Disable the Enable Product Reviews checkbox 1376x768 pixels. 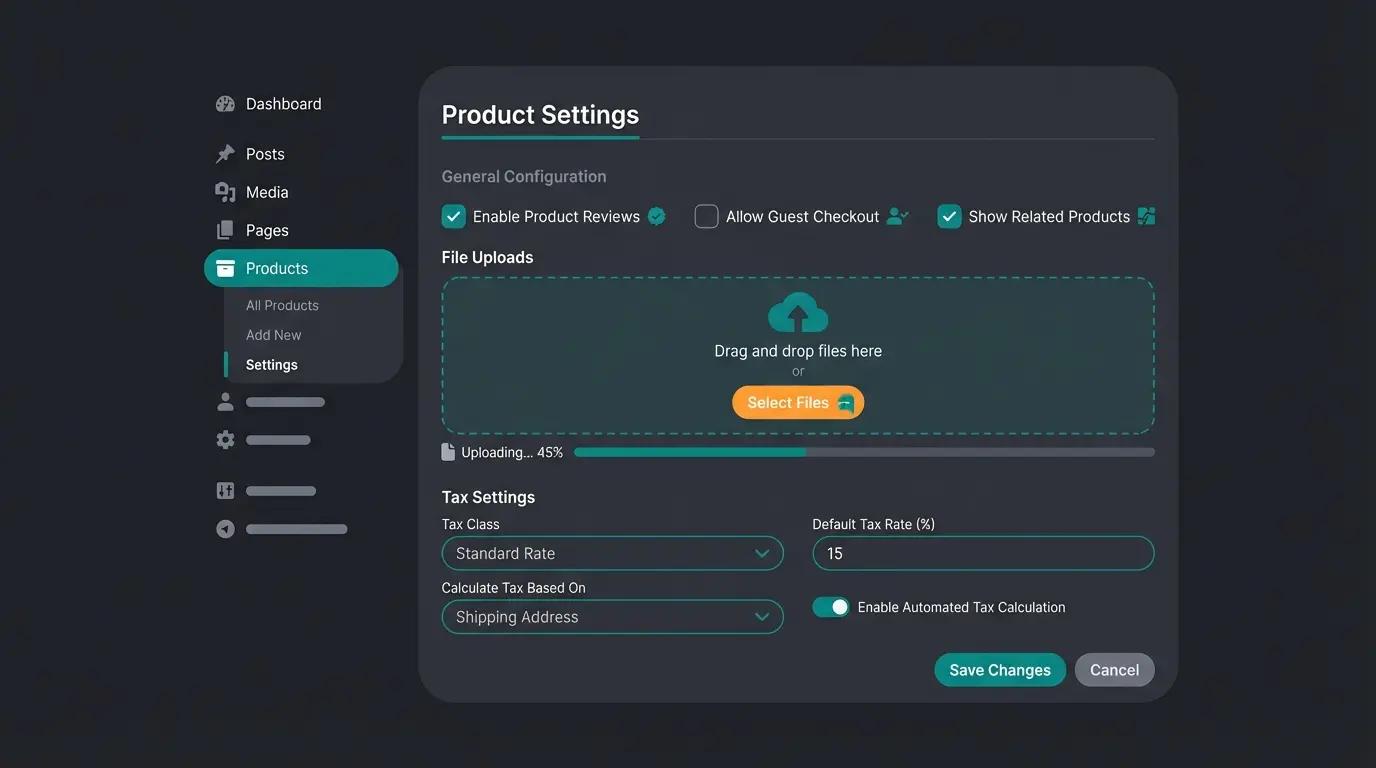pos(453,215)
